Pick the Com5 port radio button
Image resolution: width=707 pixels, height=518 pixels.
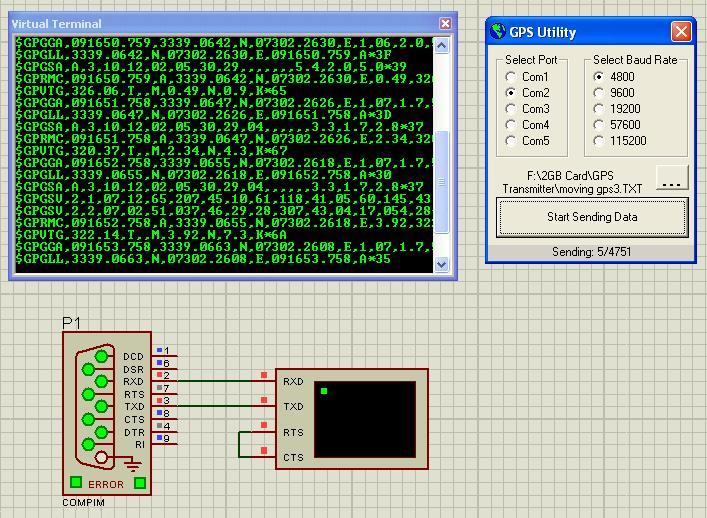click(510, 141)
